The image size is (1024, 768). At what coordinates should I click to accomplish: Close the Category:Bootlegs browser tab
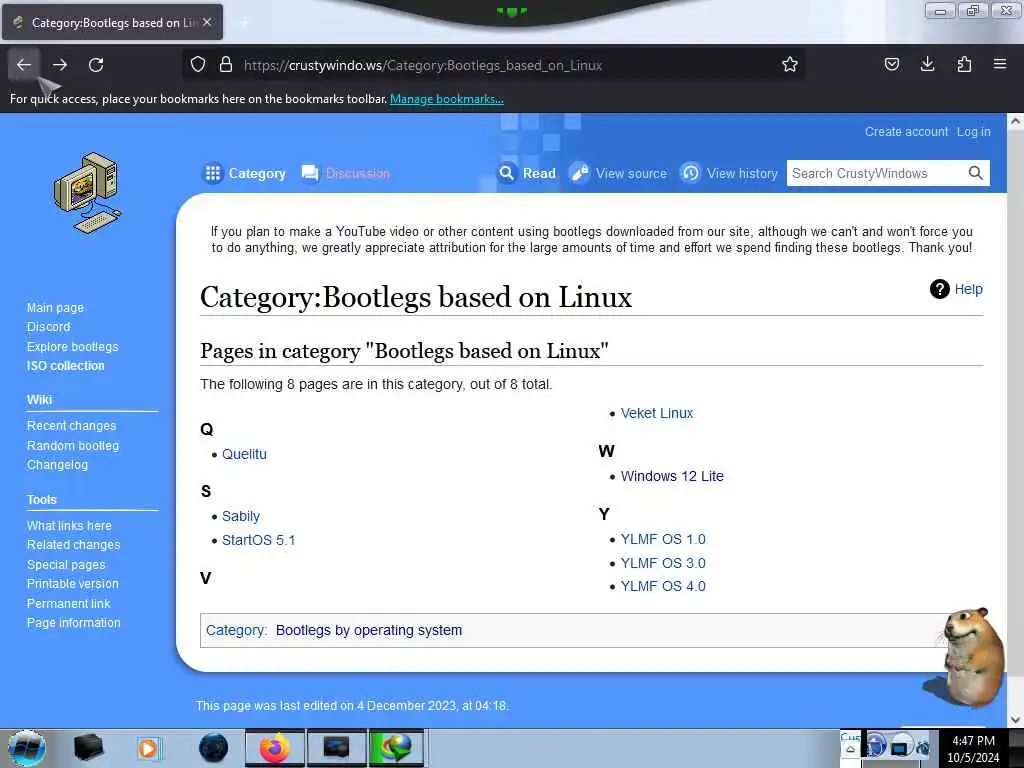(207, 22)
